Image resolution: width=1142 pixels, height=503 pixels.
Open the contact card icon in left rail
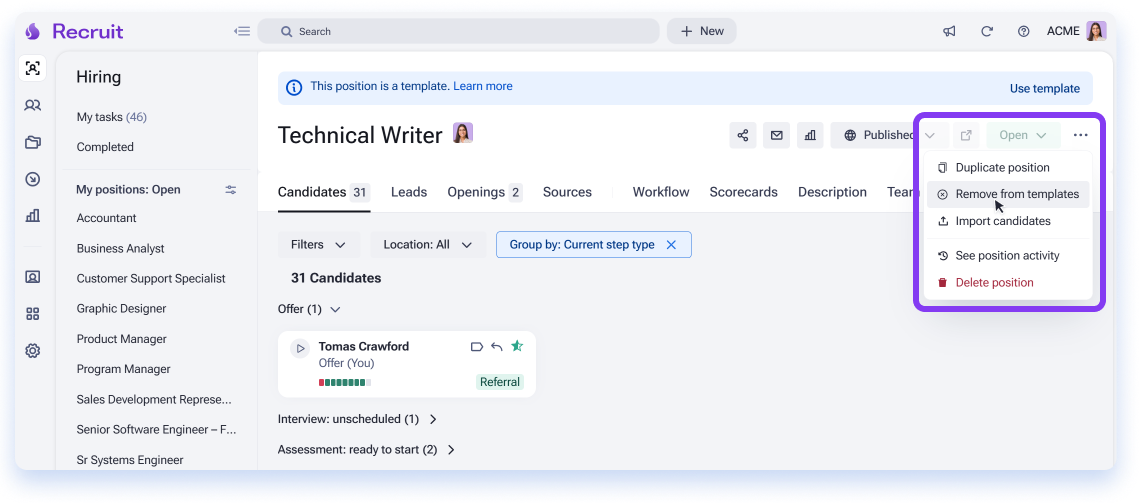tap(32, 277)
